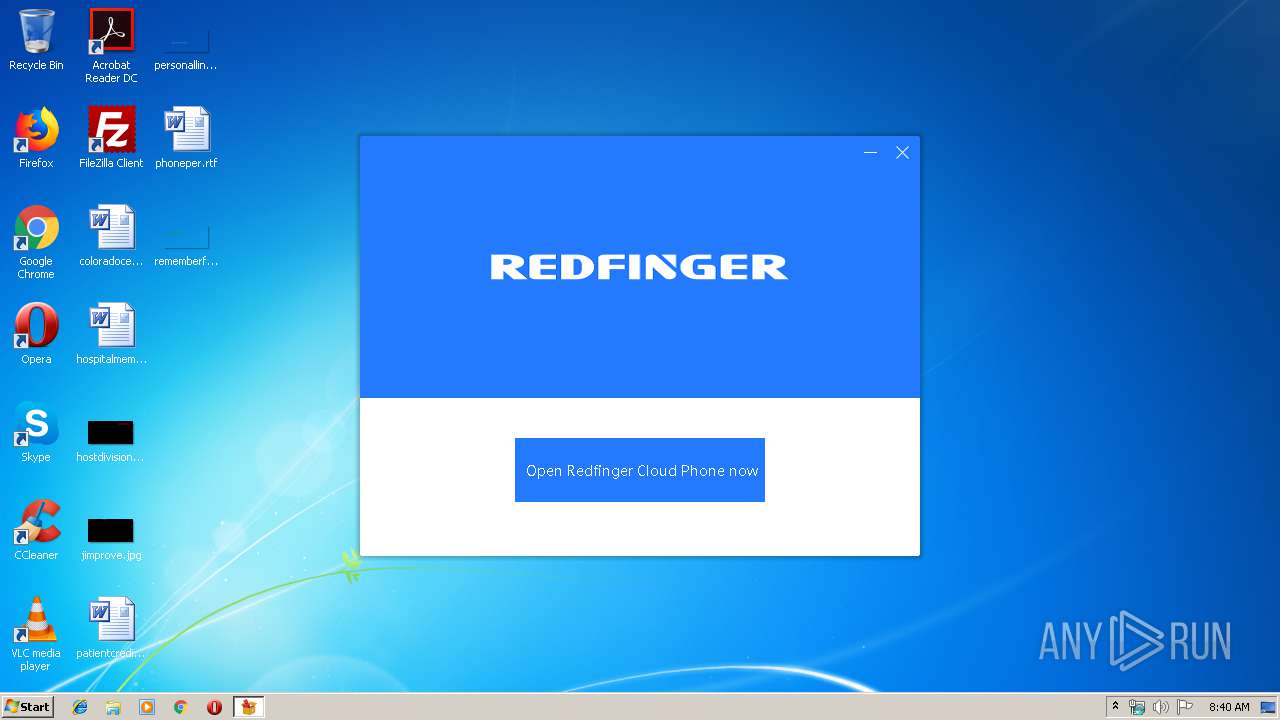Minimize the Redfinger installer window

coord(870,153)
